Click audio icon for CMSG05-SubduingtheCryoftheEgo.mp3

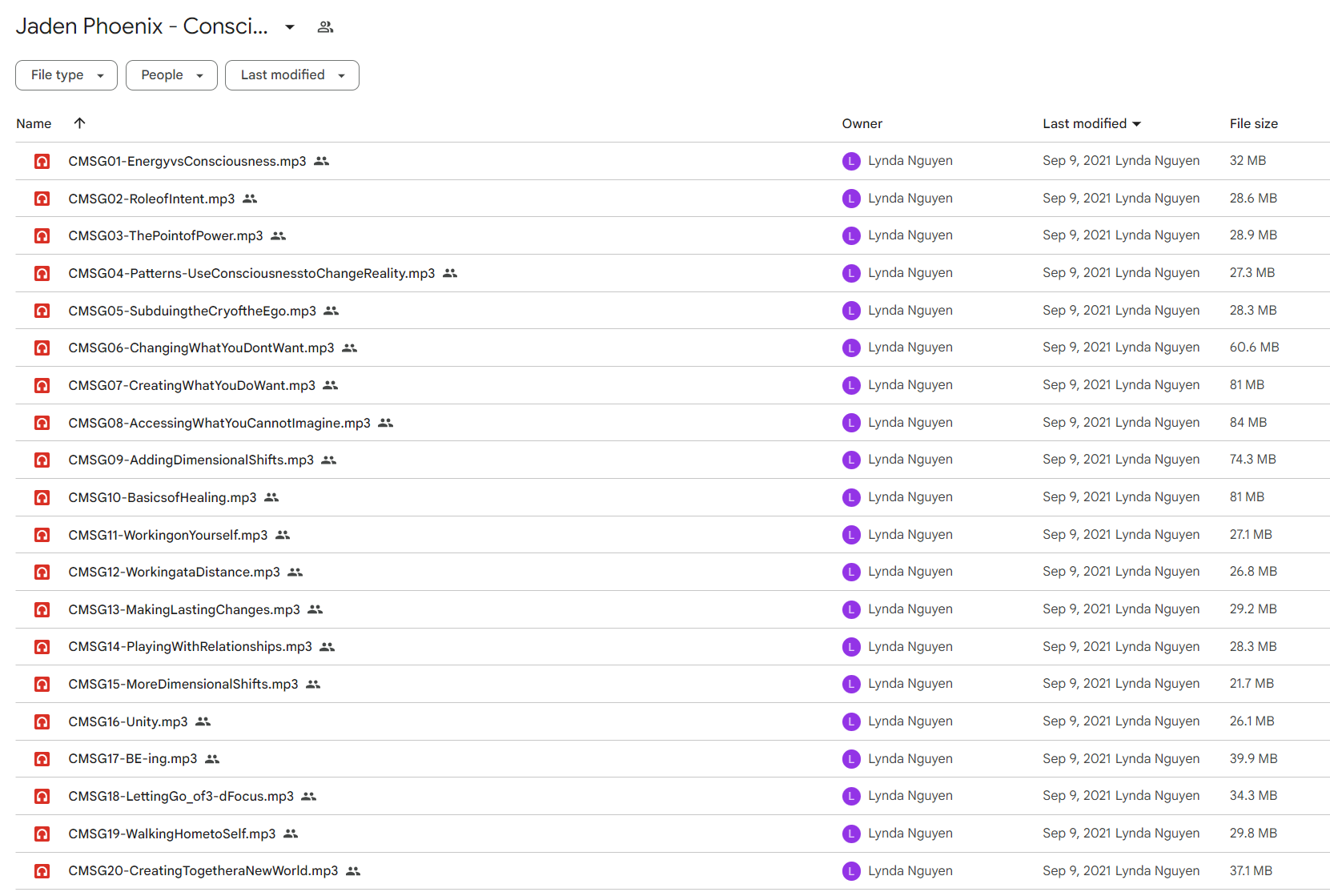pyautogui.click(x=42, y=311)
